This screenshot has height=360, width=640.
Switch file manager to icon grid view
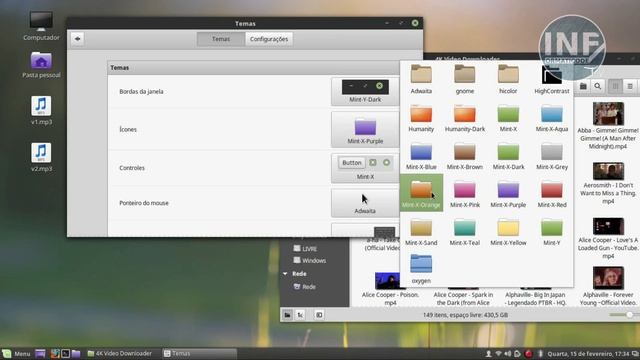(615, 86)
